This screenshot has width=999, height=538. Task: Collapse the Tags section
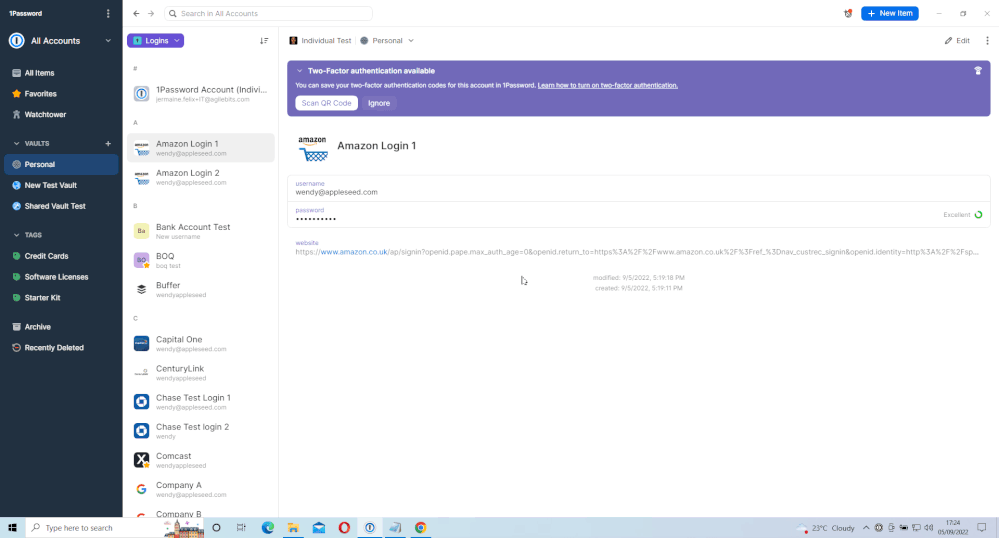point(16,235)
